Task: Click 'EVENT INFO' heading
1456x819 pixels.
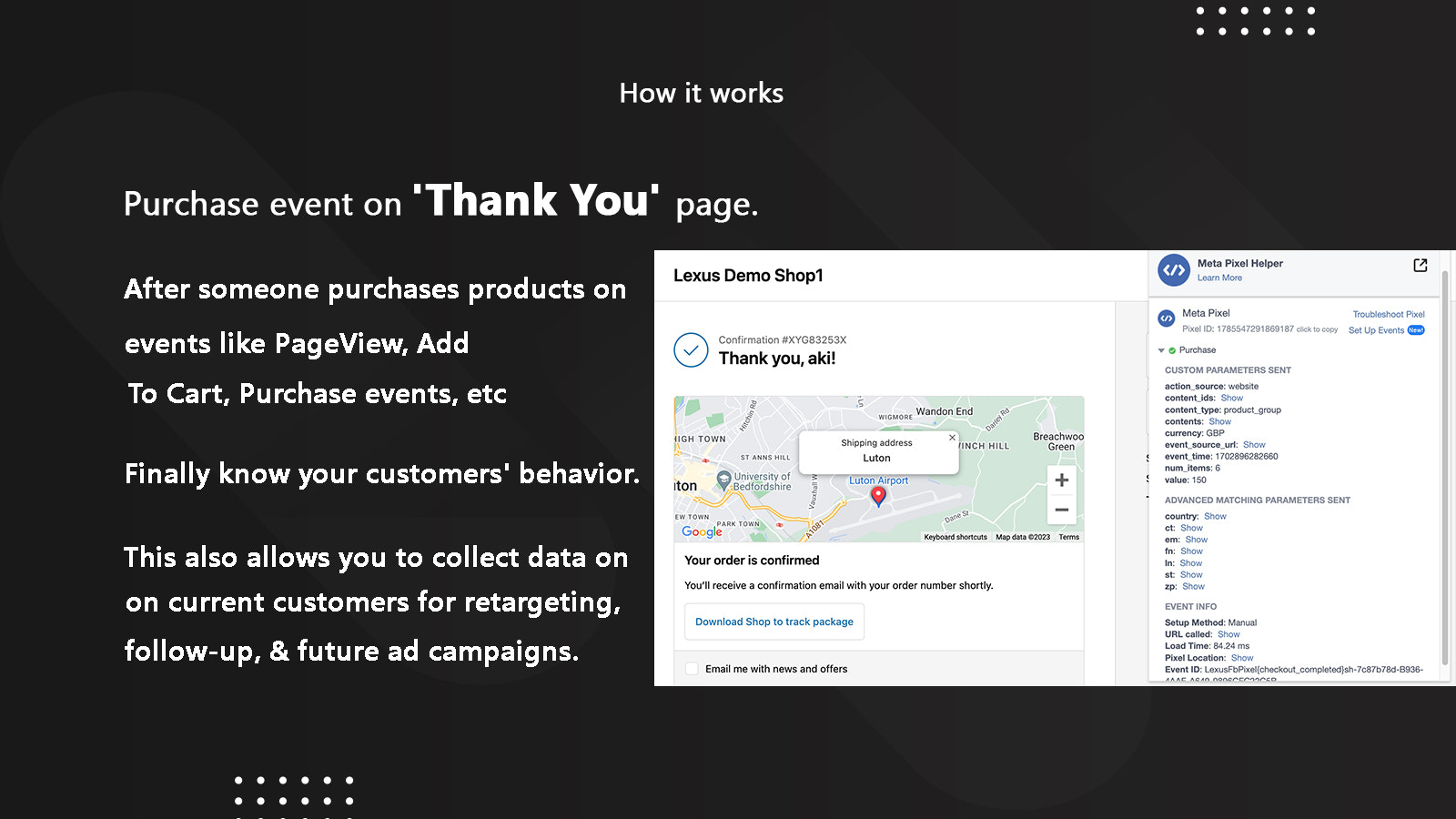Action: pos(1190,607)
